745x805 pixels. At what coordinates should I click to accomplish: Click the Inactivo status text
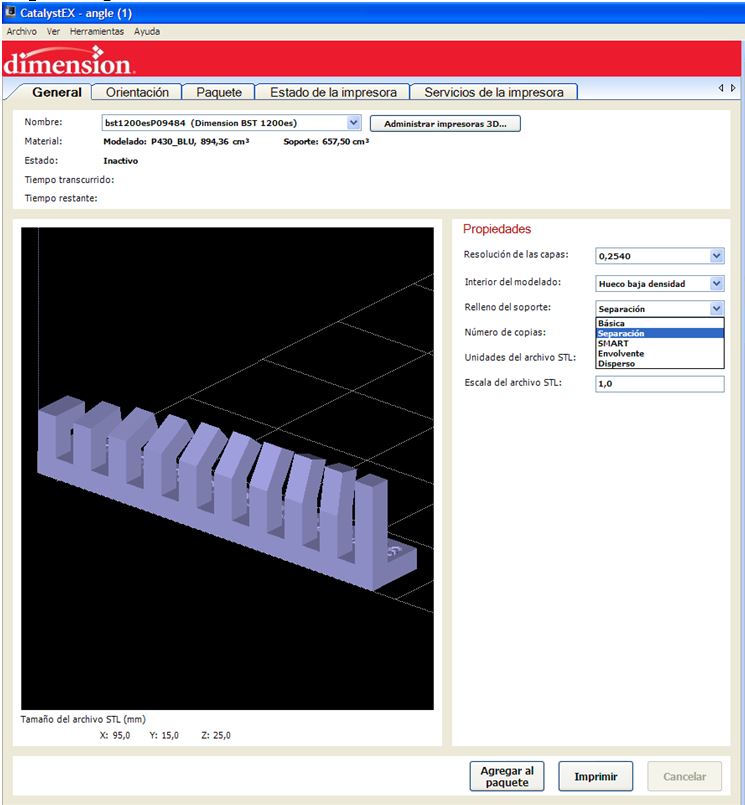[x=121, y=161]
